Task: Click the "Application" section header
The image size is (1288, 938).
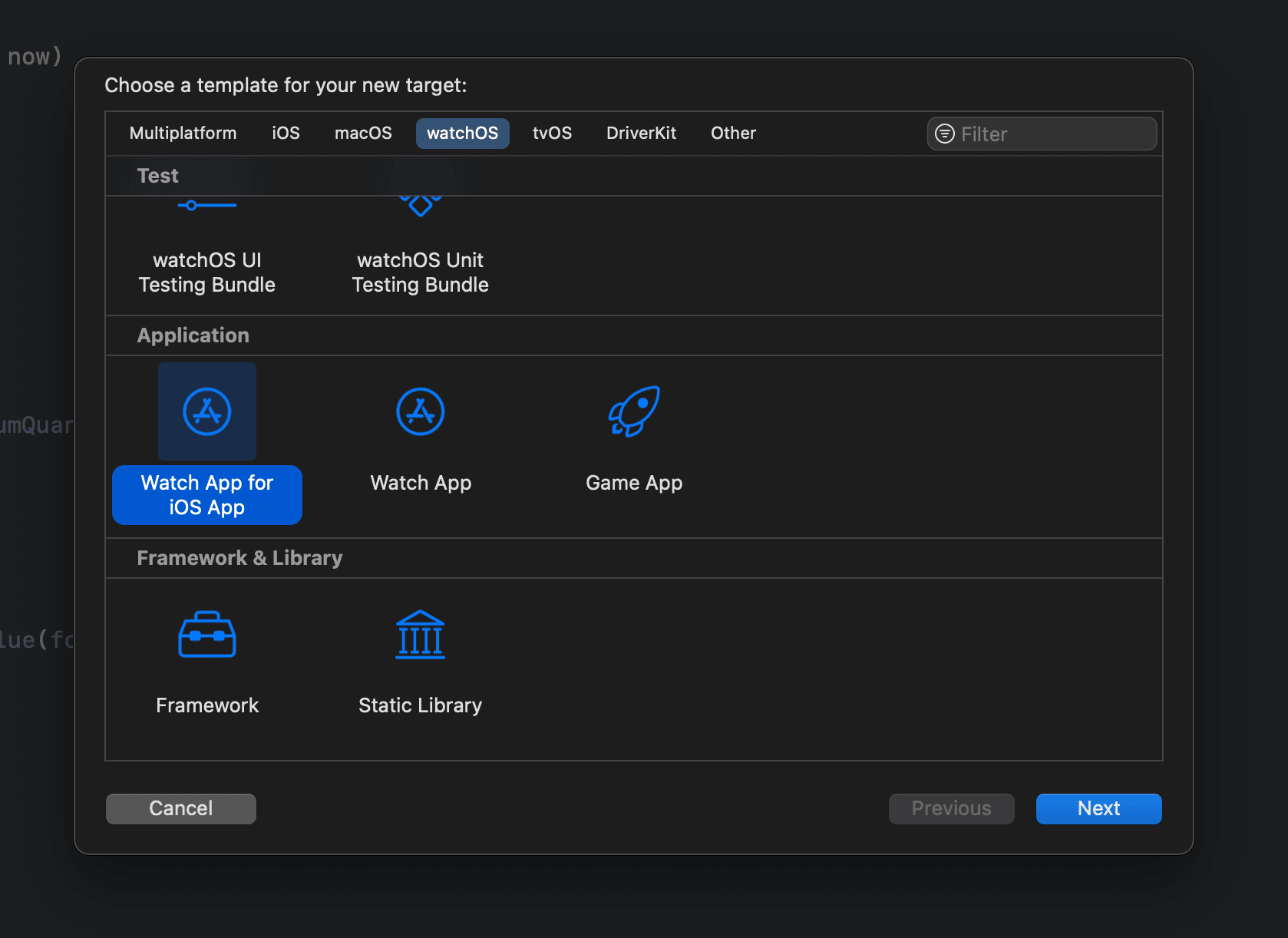Action: 193,335
